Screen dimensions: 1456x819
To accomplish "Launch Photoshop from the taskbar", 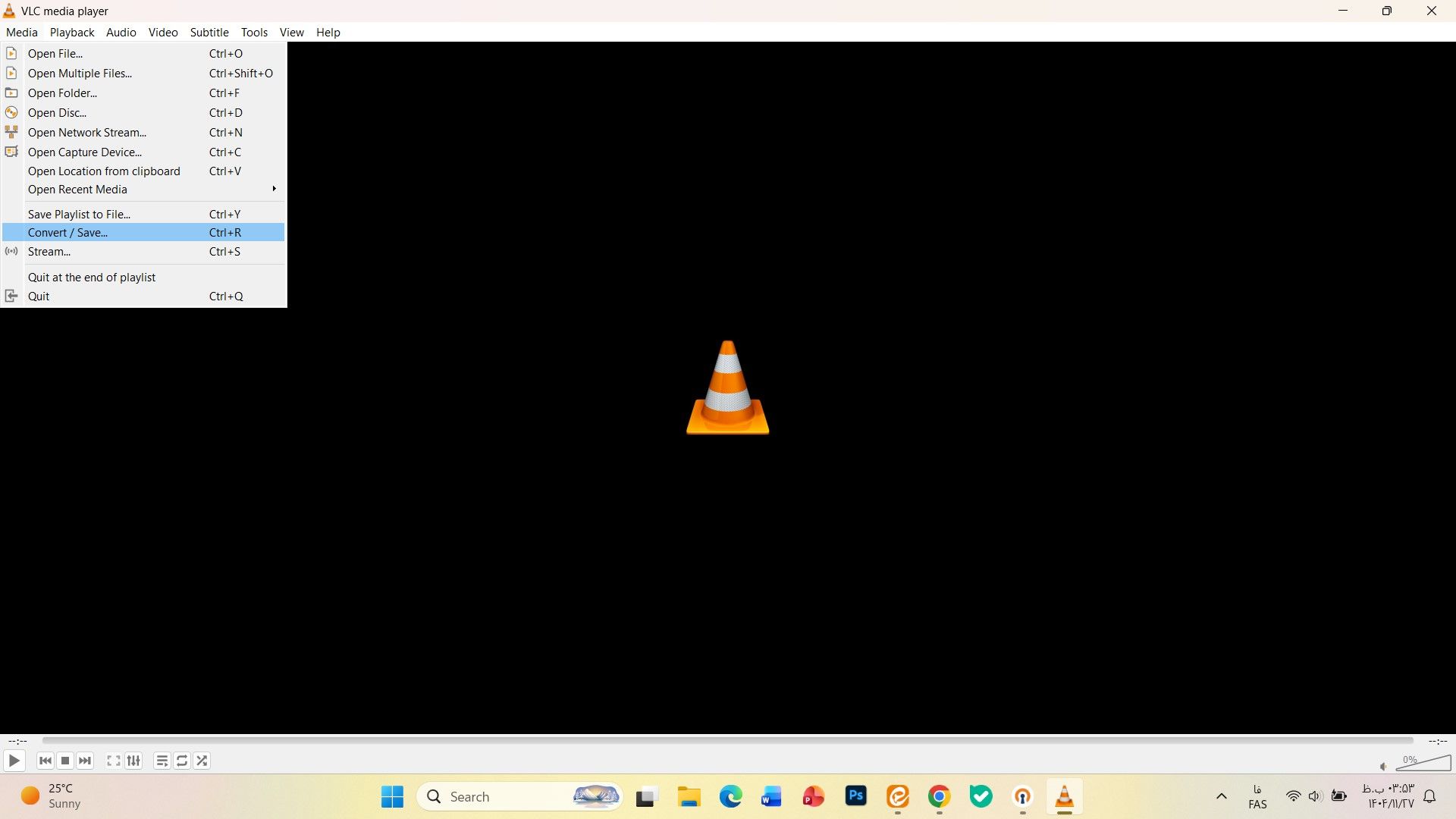I will click(855, 796).
